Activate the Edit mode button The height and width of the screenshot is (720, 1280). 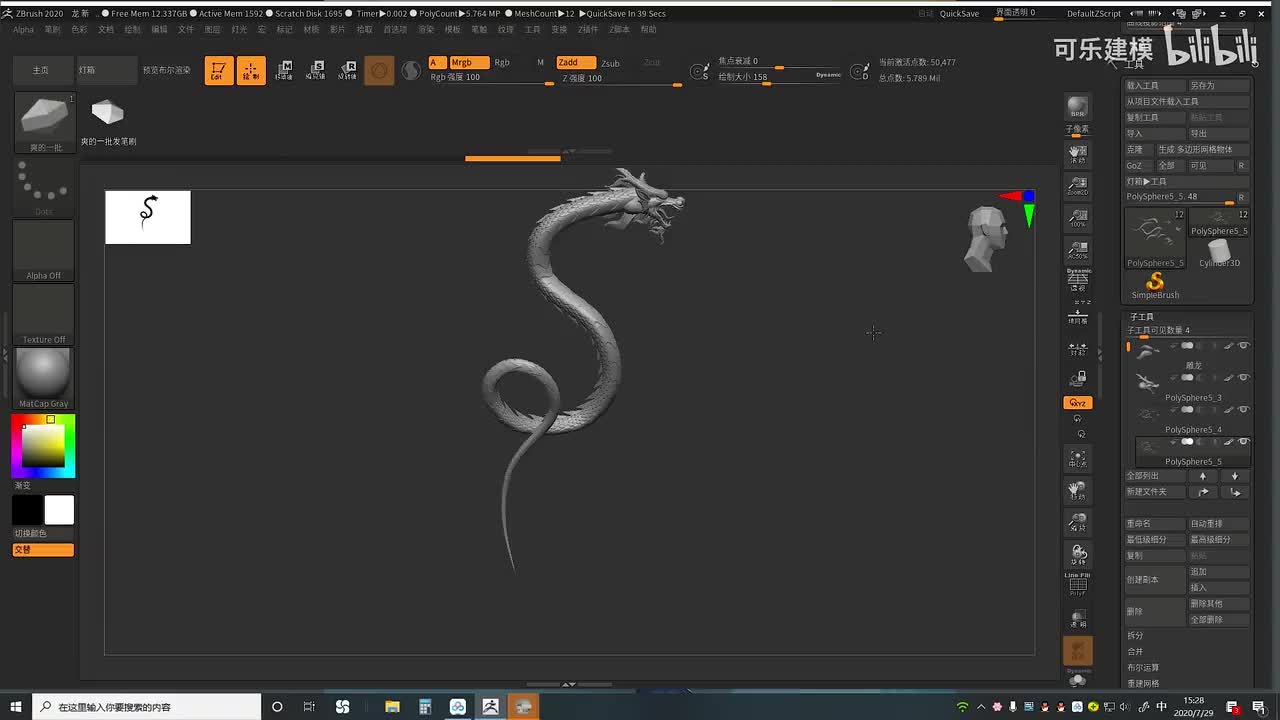[x=219, y=70]
